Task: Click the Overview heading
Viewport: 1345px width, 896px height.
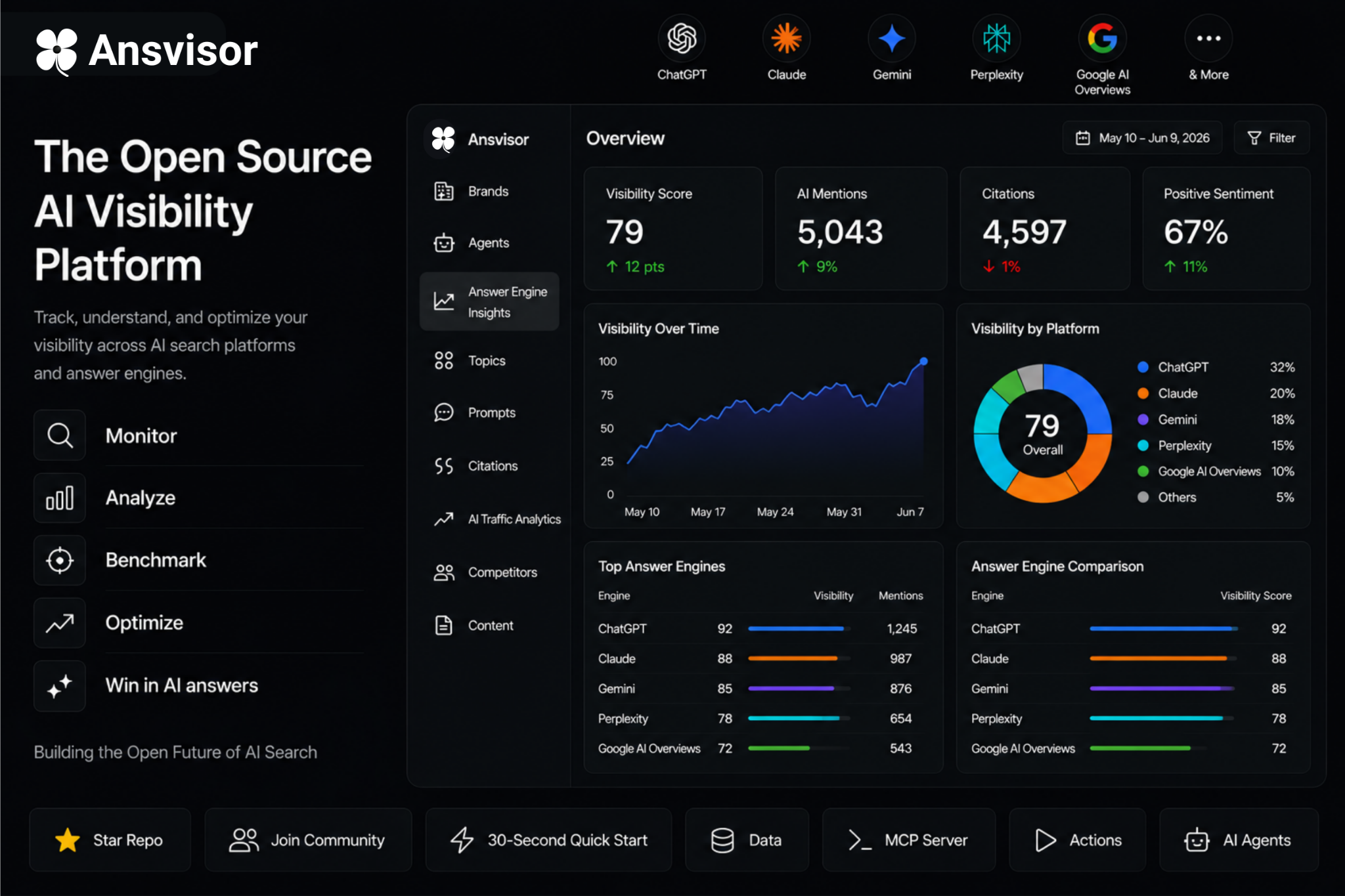Action: pyautogui.click(x=625, y=139)
